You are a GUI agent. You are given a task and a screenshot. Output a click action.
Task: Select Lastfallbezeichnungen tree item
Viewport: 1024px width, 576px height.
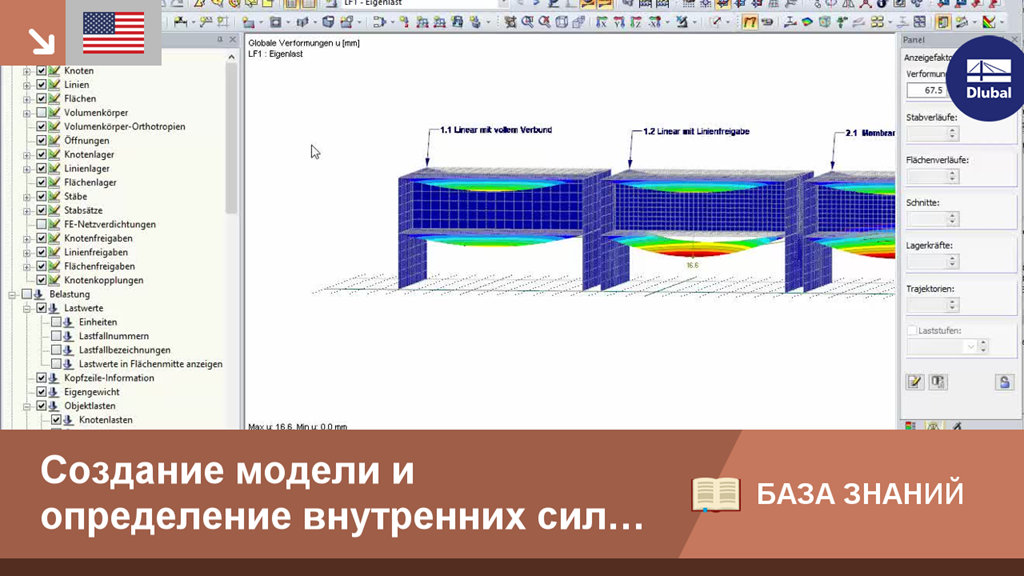pos(125,350)
